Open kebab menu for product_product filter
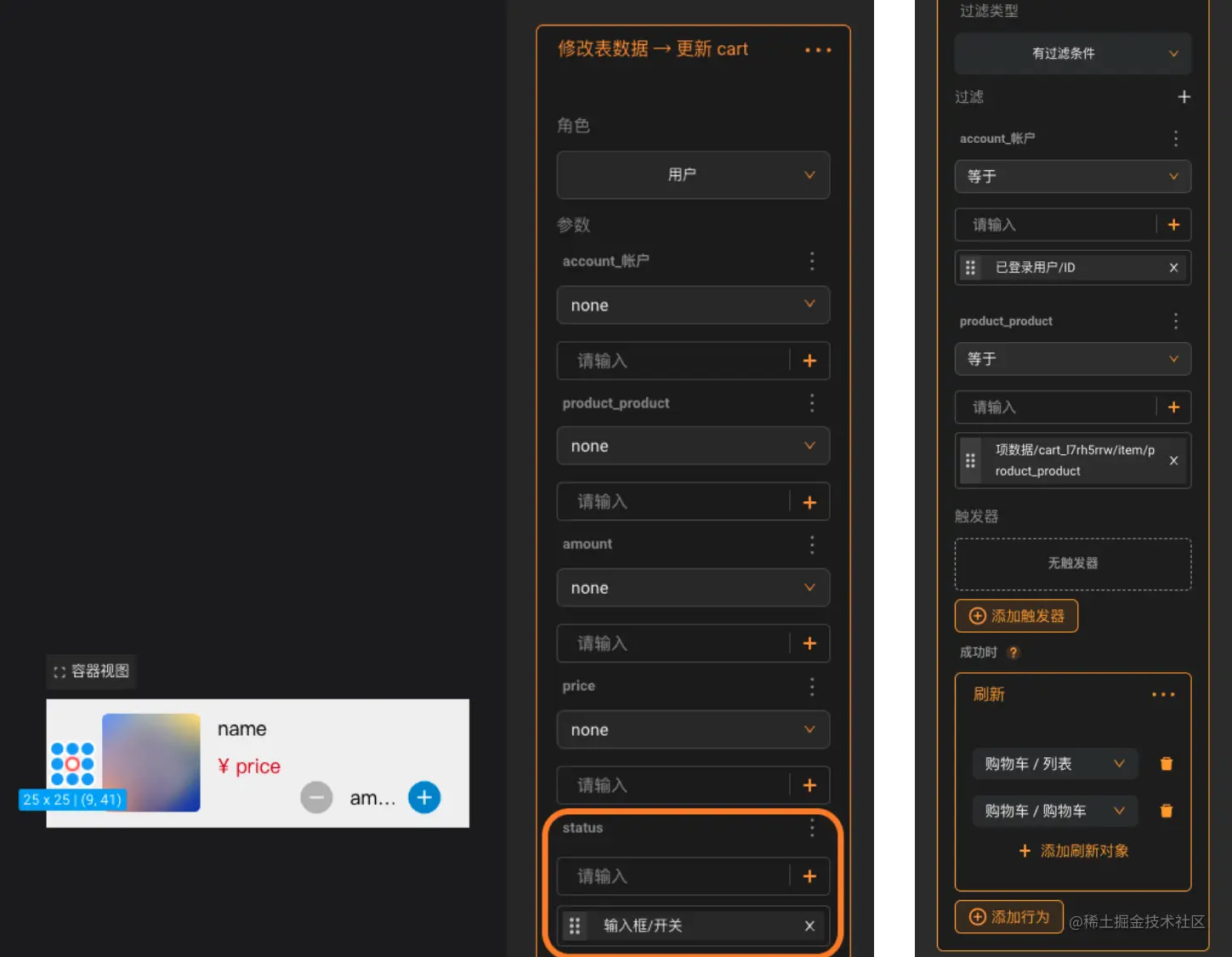Viewport: 1232px width, 957px height. [1176, 321]
